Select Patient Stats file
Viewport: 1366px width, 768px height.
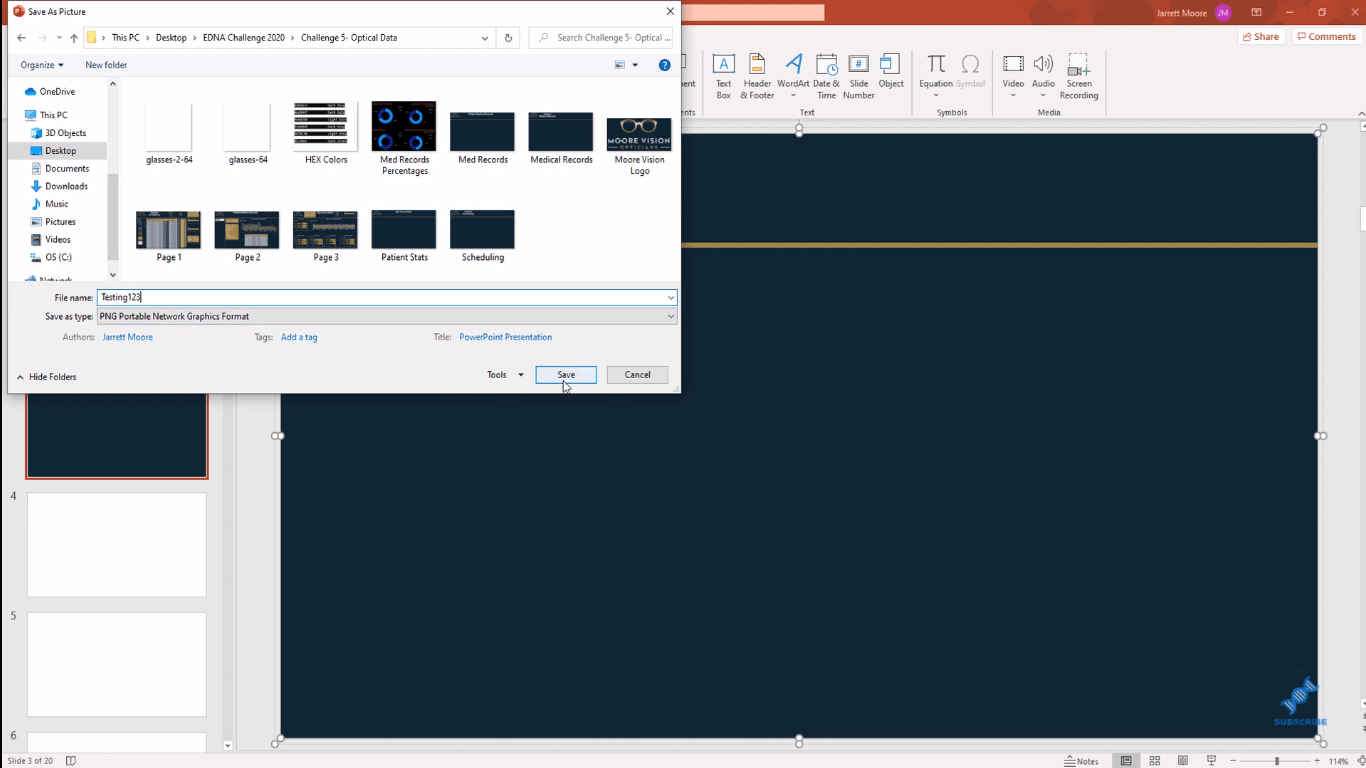[404, 237]
